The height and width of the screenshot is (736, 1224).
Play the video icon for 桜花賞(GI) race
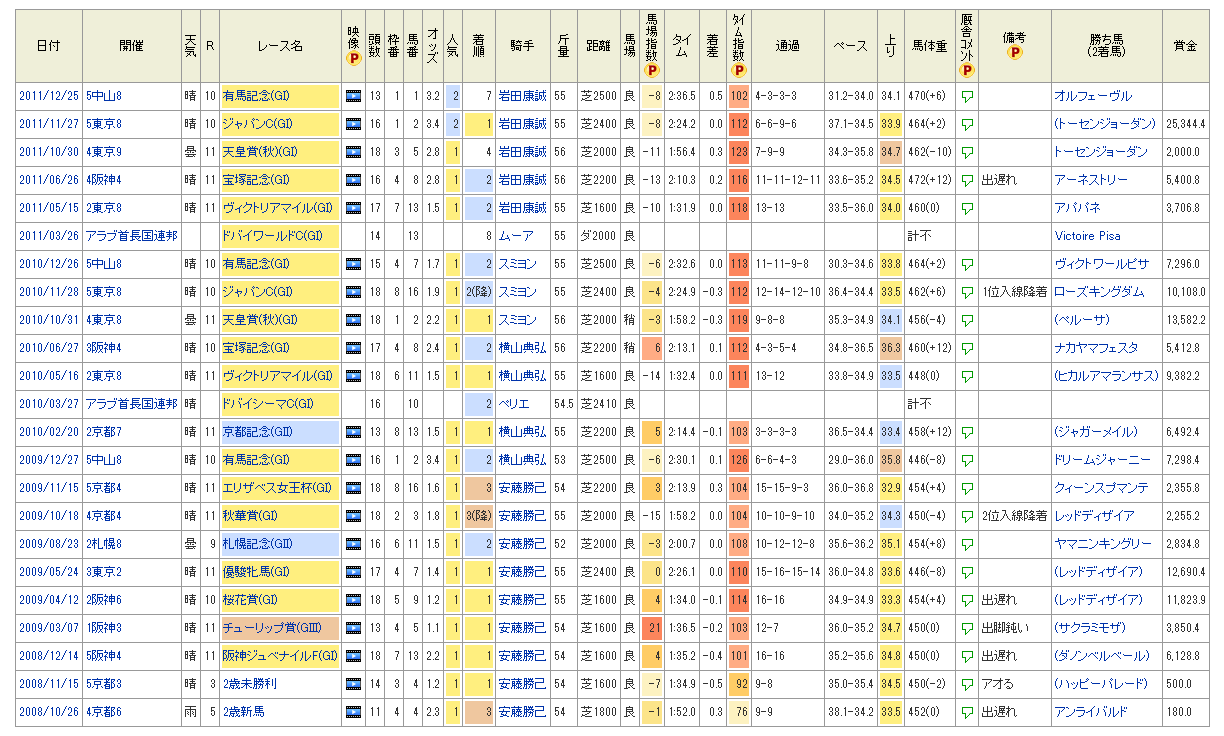click(352, 600)
